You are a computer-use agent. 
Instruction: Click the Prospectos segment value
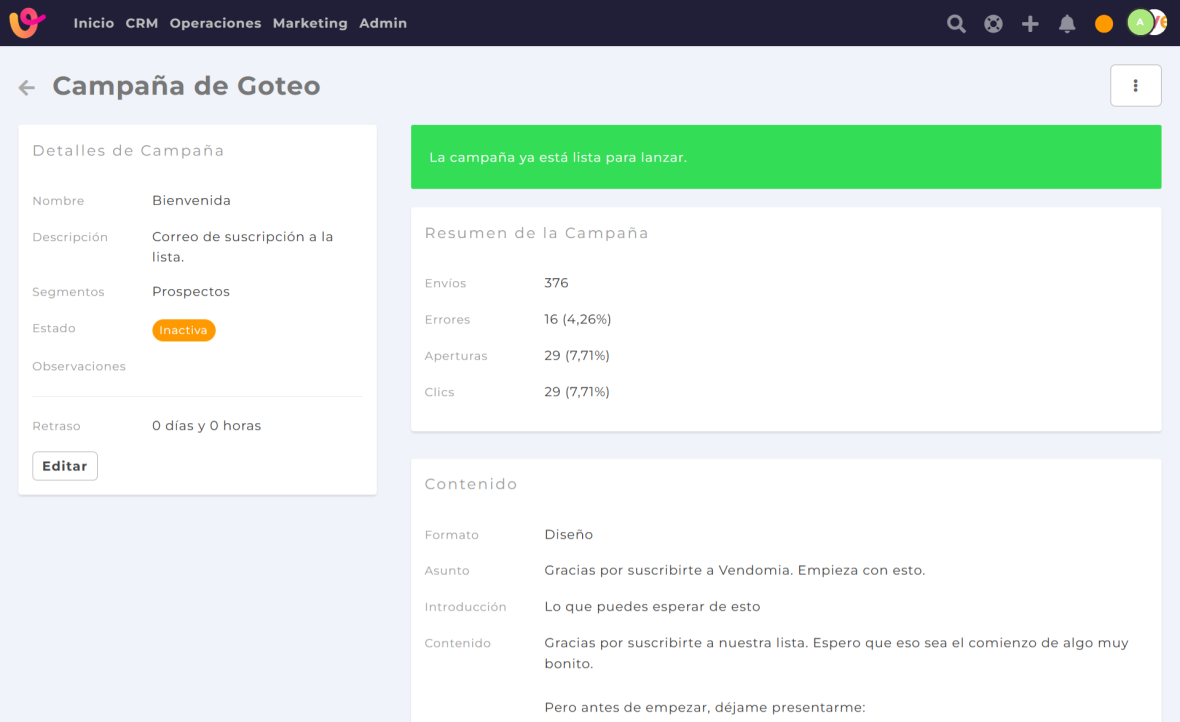pyautogui.click(x=191, y=292)
